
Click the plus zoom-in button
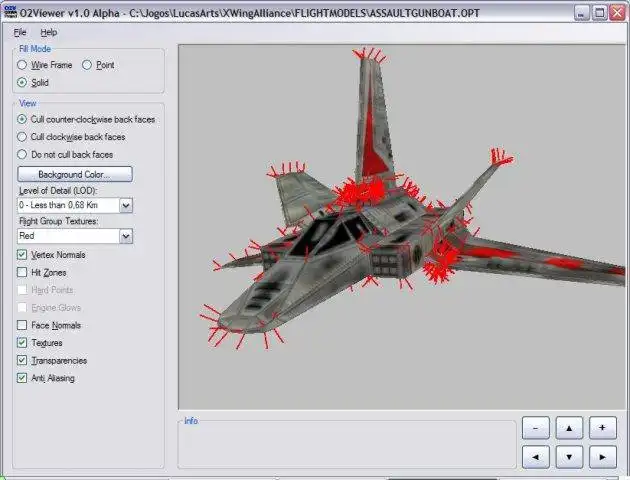click(x=603, y=428)
